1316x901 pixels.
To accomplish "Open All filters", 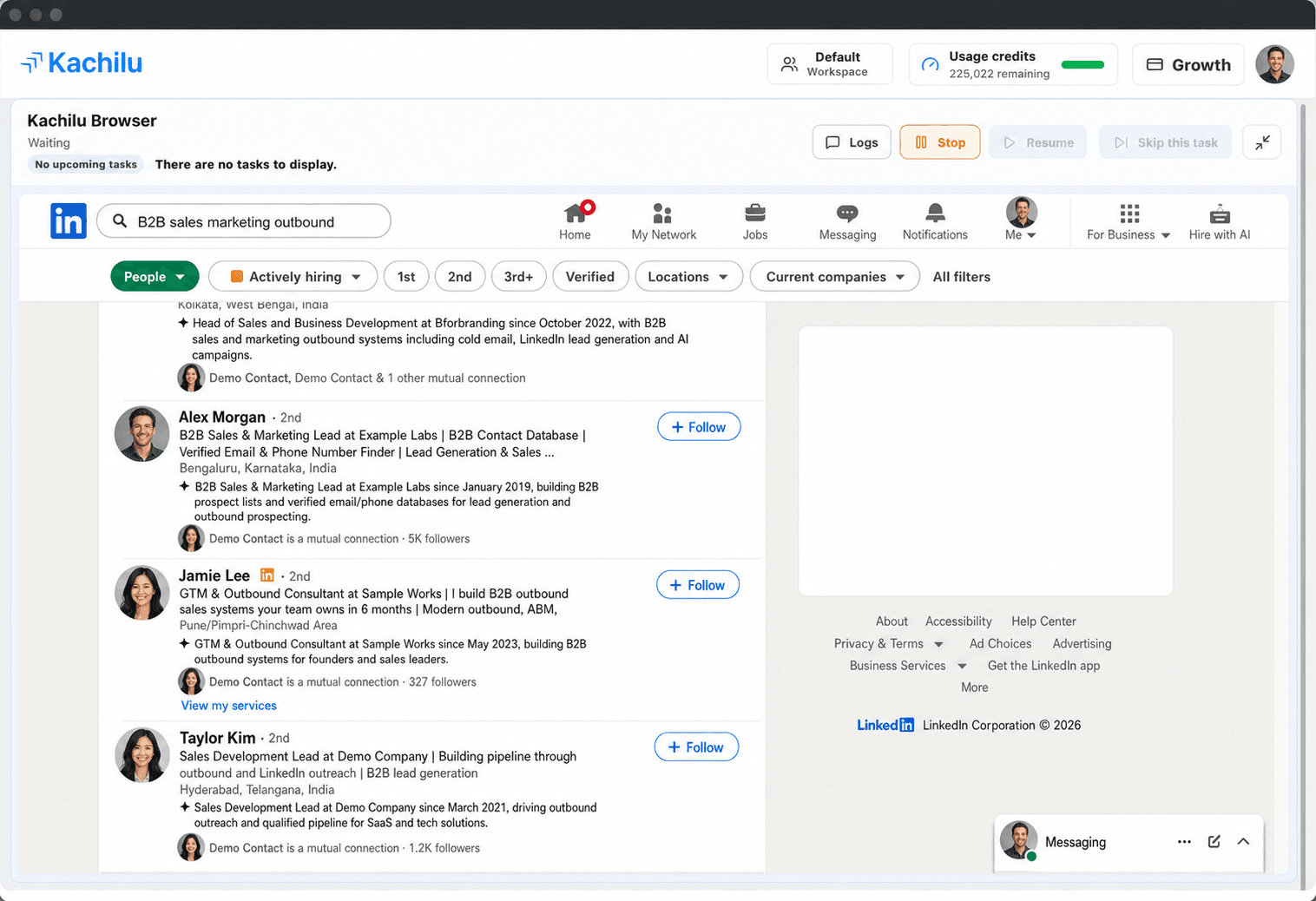I will click(x=961, y=277).
